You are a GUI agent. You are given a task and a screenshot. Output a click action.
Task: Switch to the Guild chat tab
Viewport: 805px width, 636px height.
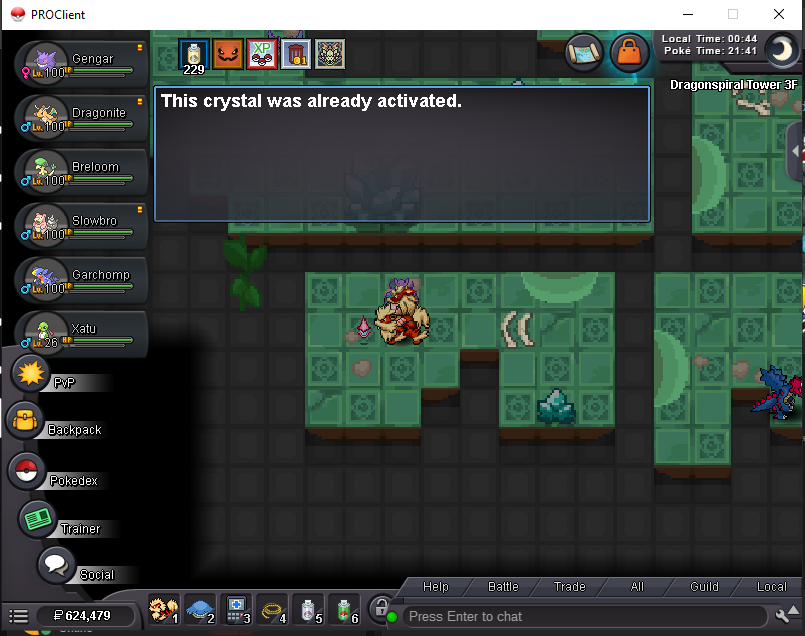coord(704,587)
